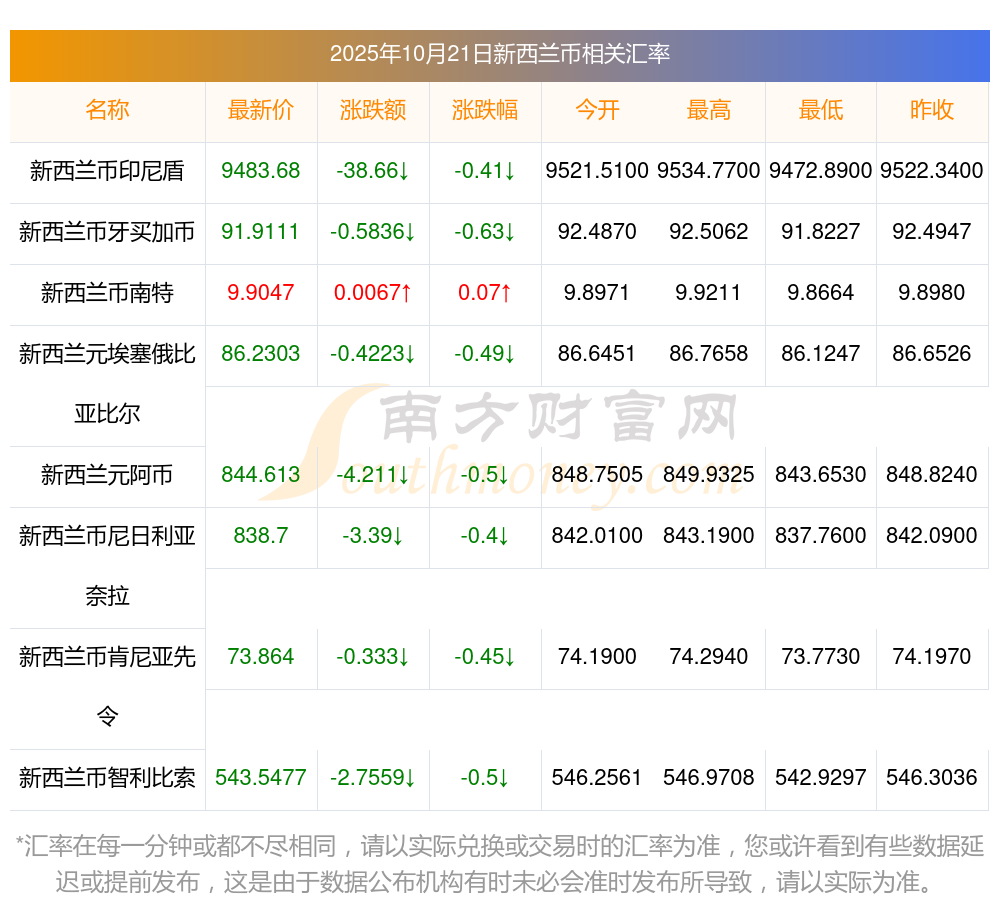Select the 昨收 column header
The height and width of the screenshot is (913, 1000).
[932, 110]
